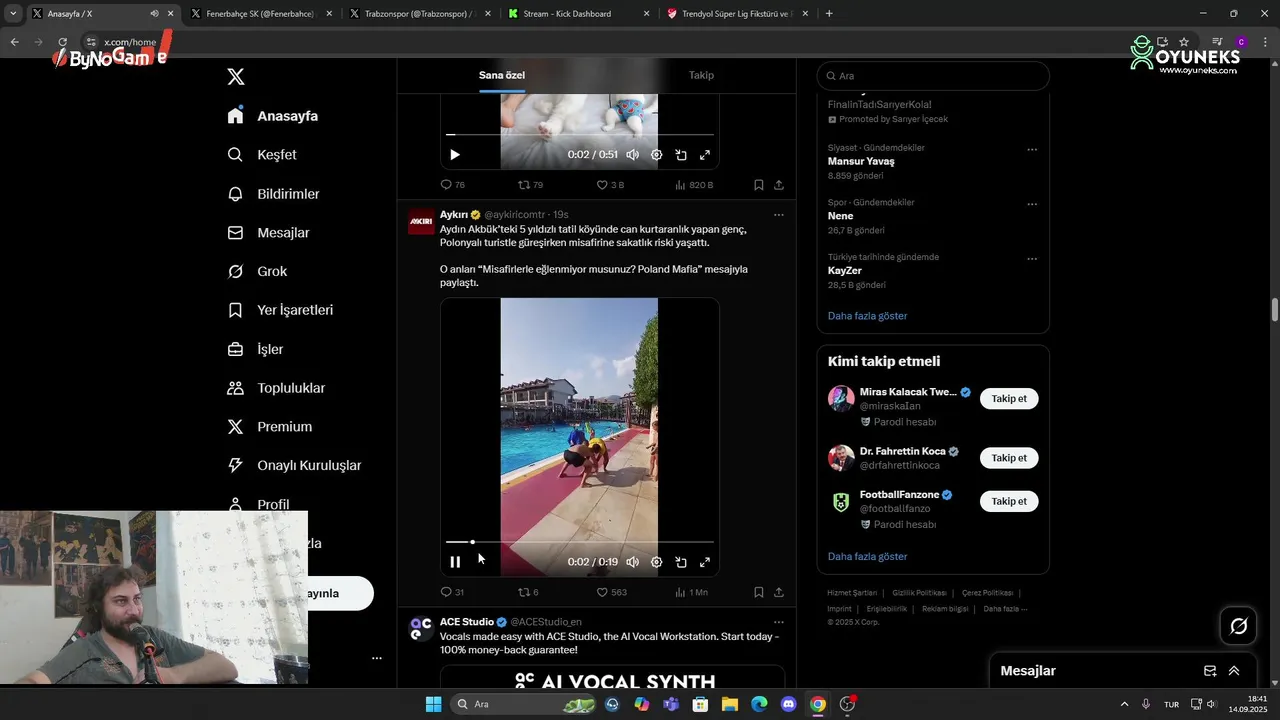
Task: Show more under Kimi takip etmeli
Action: point(867,556)
